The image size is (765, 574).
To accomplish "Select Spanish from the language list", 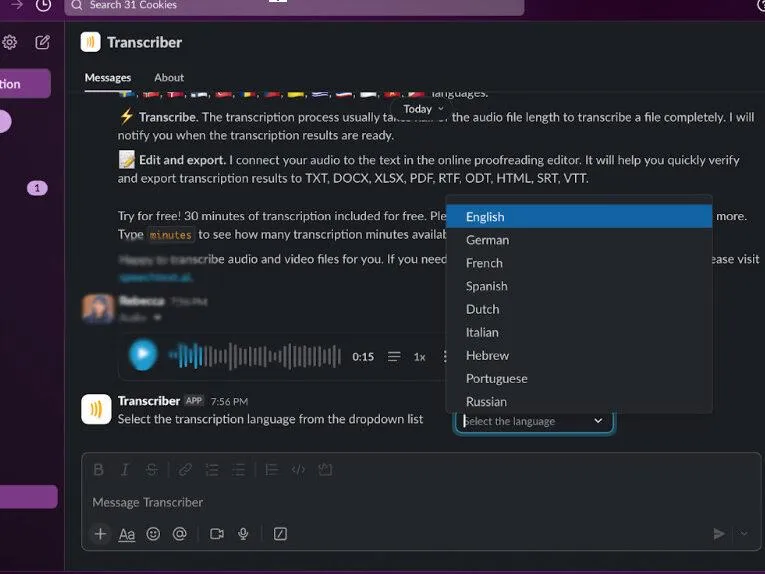I will (579, 286).
